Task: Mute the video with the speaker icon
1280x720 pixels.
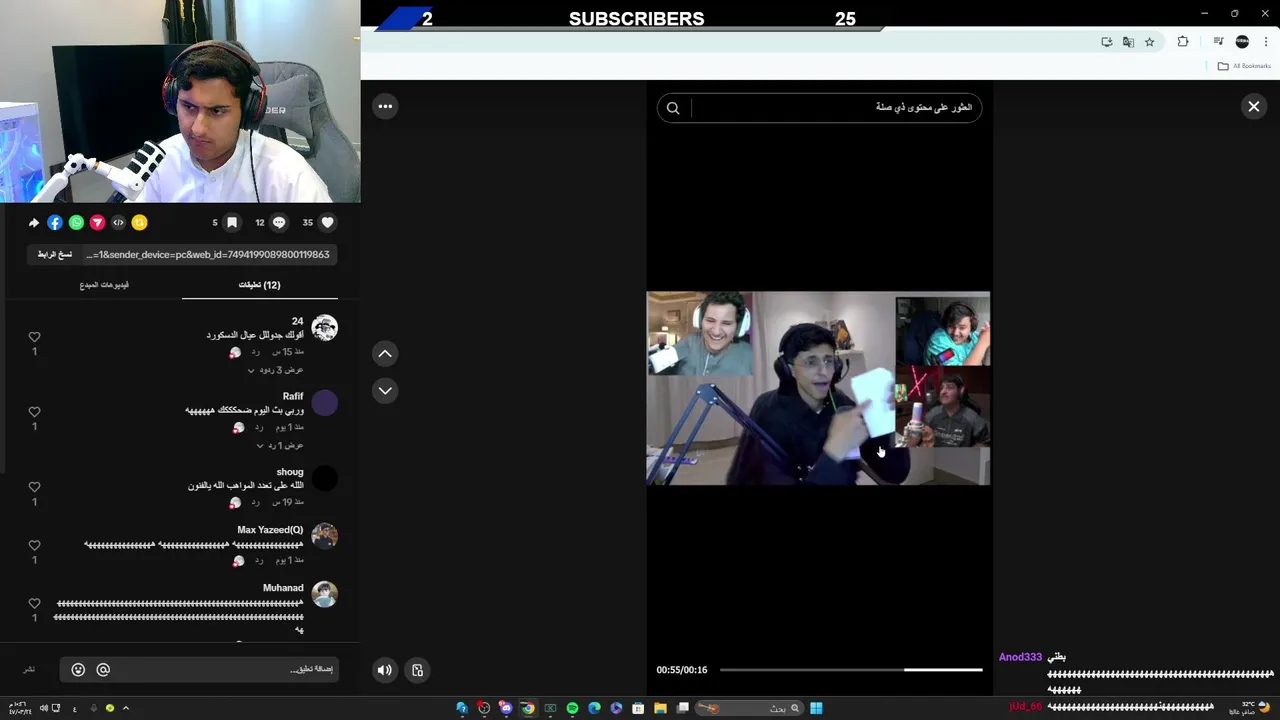Action: pyautogui.click(x=385, y=670)
